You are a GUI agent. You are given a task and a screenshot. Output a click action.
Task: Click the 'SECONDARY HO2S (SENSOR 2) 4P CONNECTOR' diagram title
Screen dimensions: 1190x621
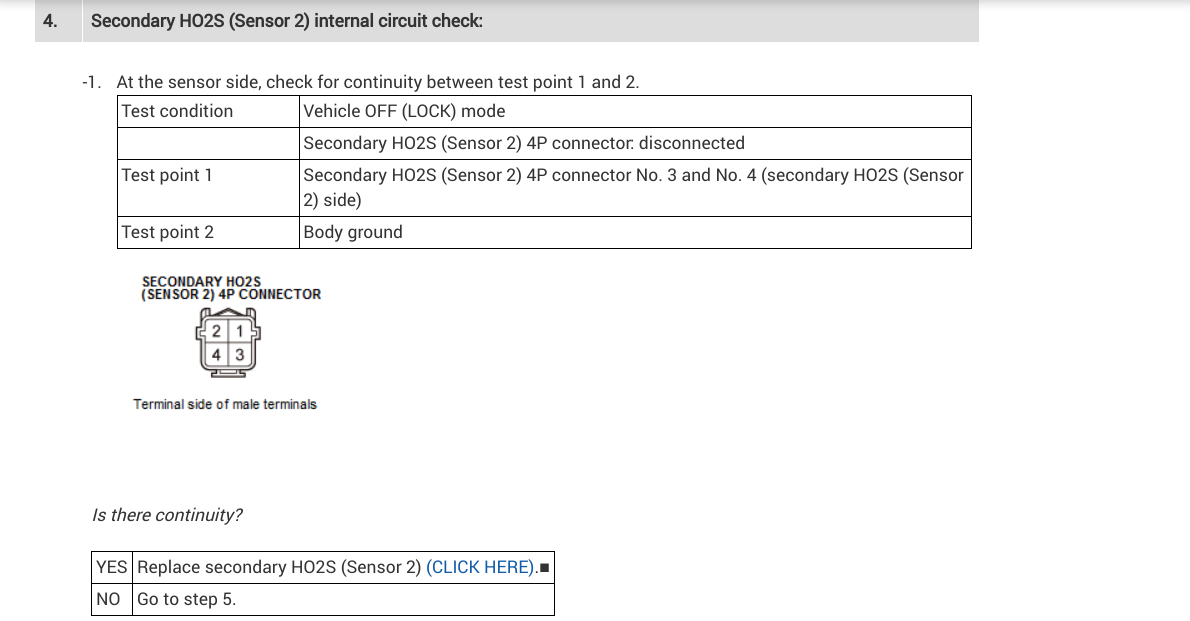(231, 288)
